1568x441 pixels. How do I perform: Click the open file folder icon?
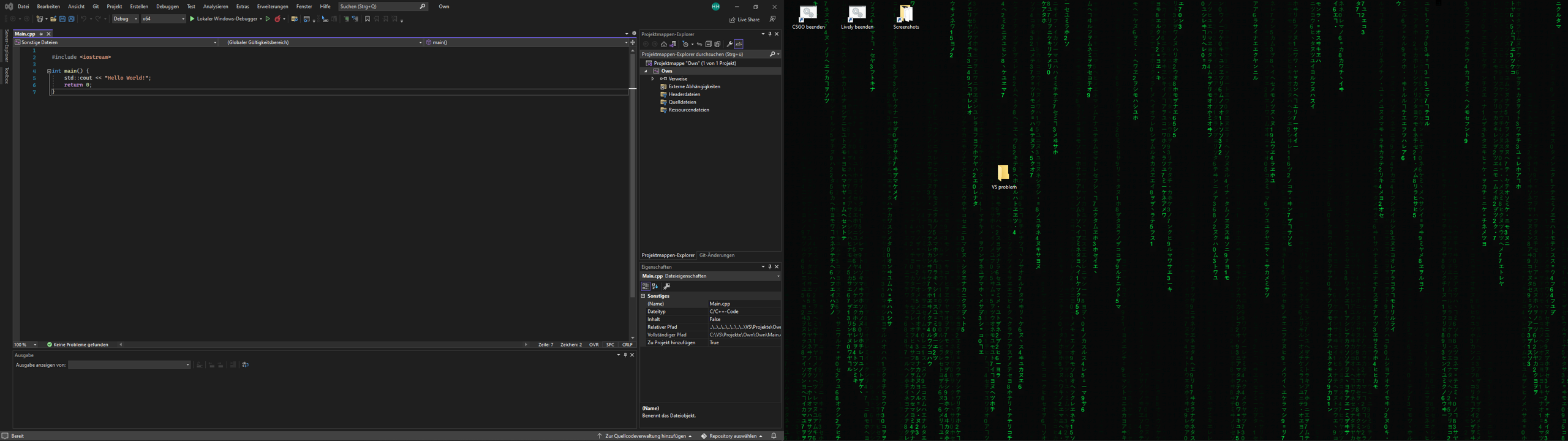coord(53,19)
